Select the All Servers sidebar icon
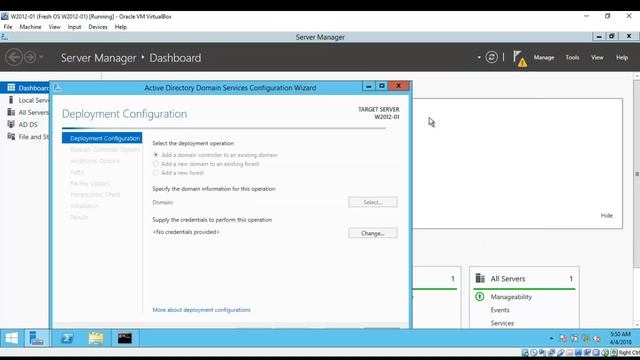This screenshot has height=360, width=640. click(x=11, y=112)
